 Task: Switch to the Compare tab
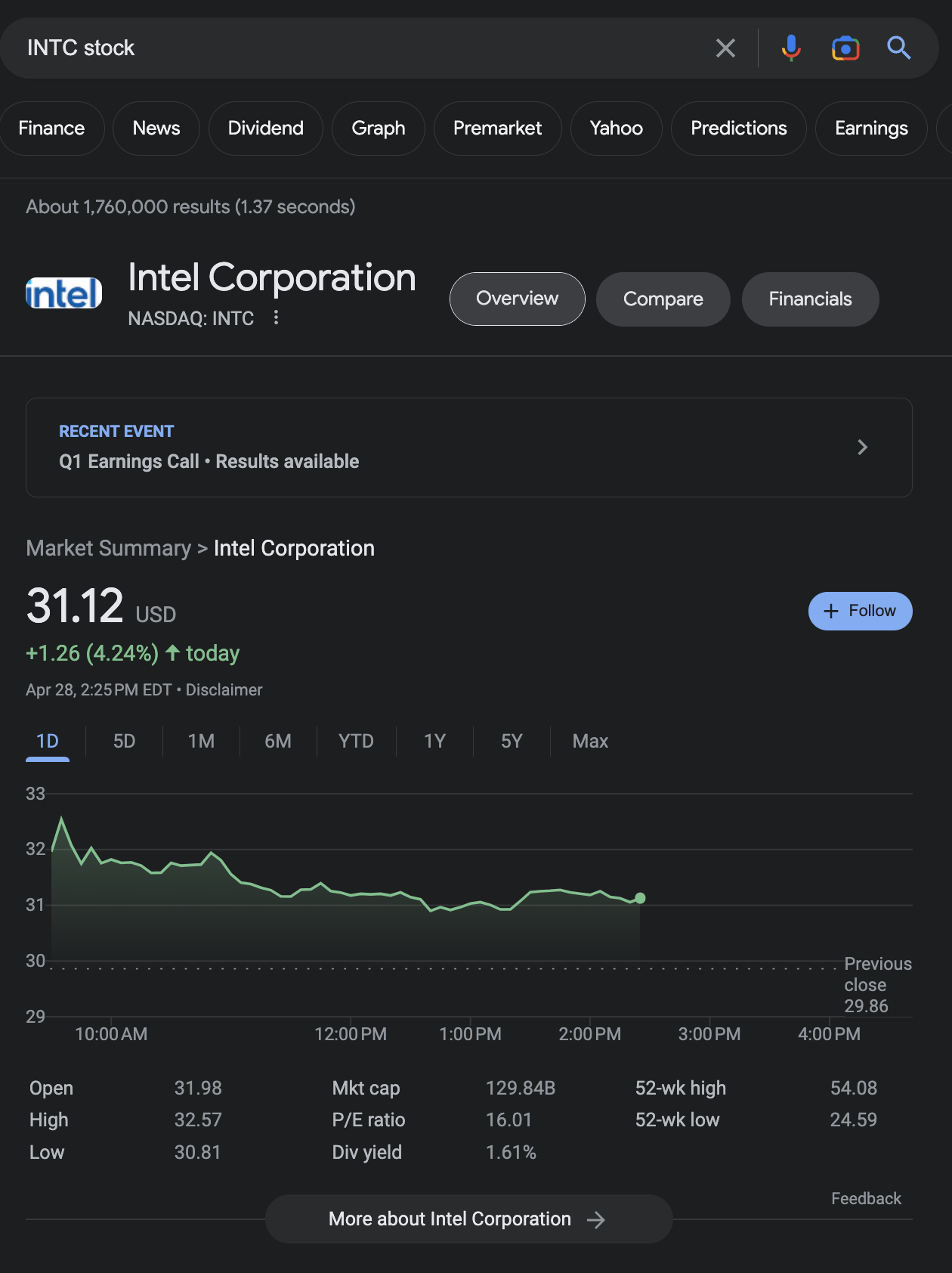(663, 299)
